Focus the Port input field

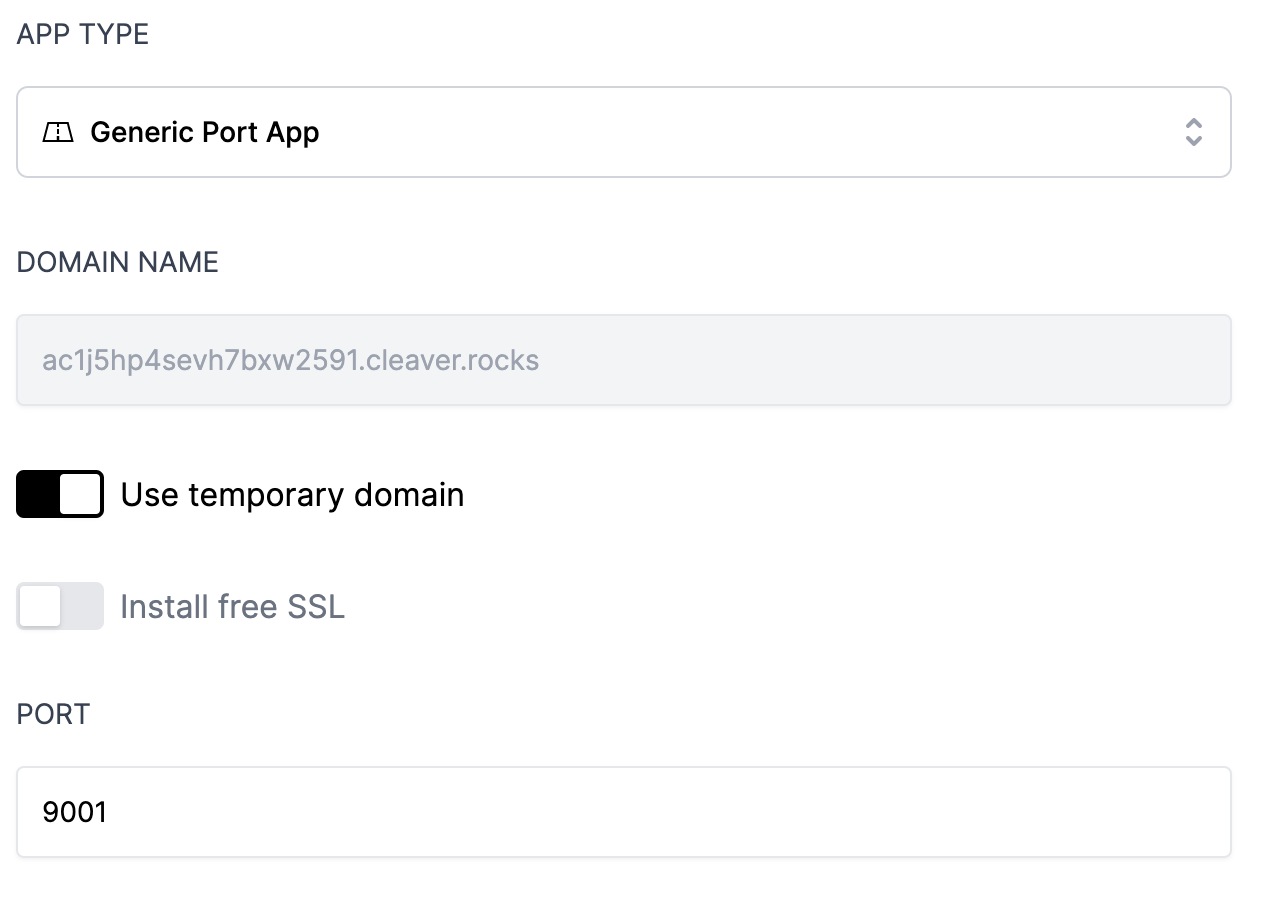[x=623, y=812]
